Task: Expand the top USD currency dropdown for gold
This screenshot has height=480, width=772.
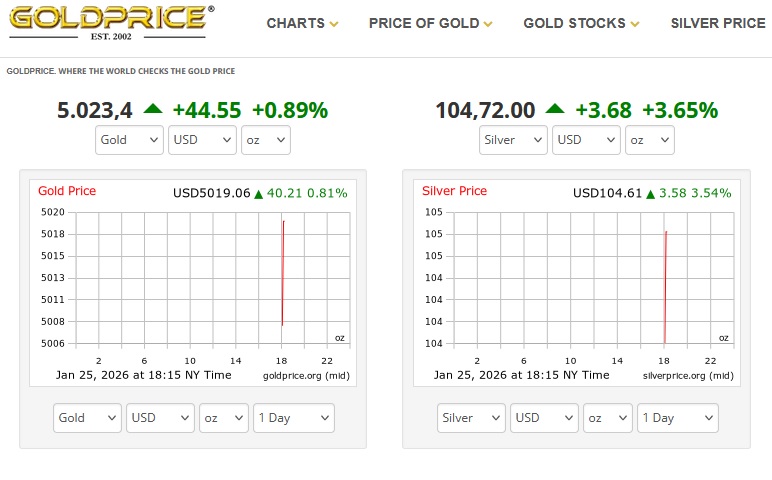Action: [202, 140]
